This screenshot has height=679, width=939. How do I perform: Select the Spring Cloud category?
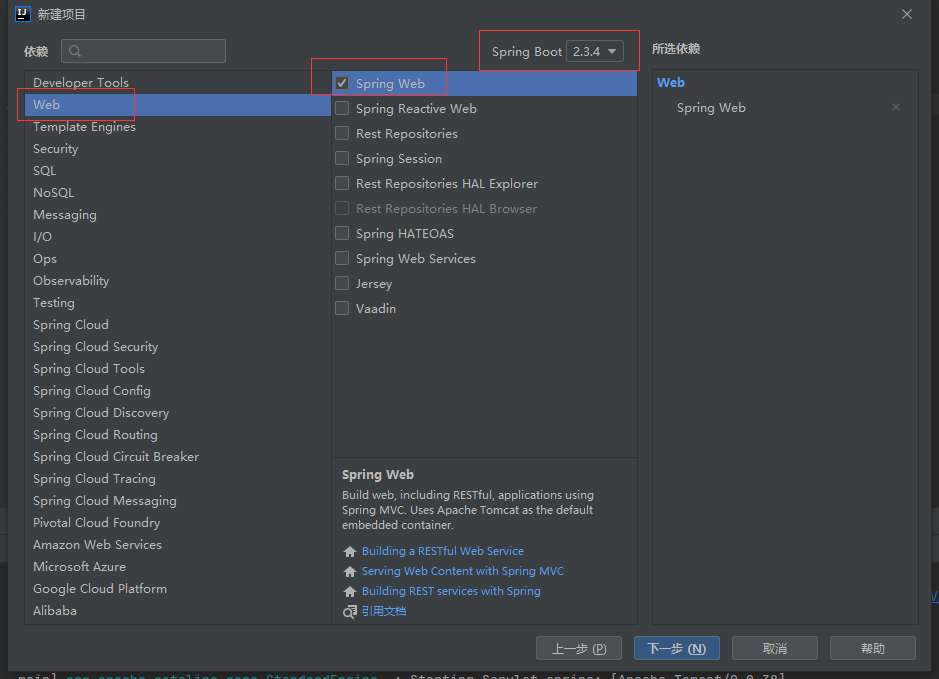tap(178, 325)
